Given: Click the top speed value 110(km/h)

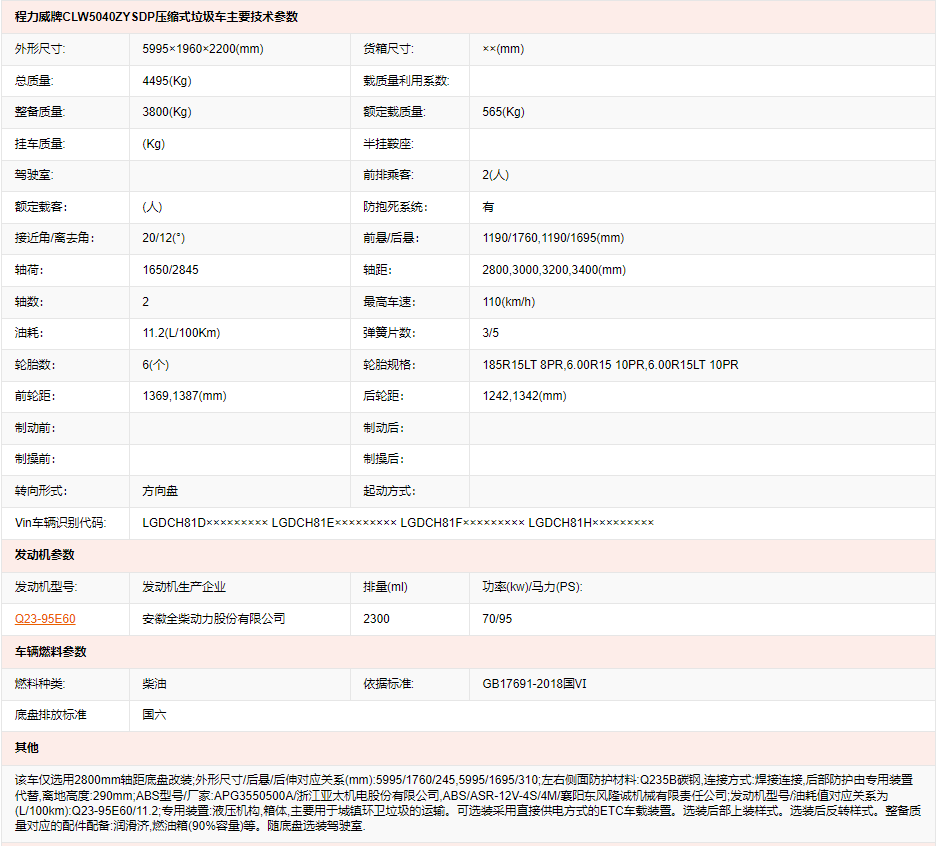Looking at the screenshot, I should [x=509, y=302].
